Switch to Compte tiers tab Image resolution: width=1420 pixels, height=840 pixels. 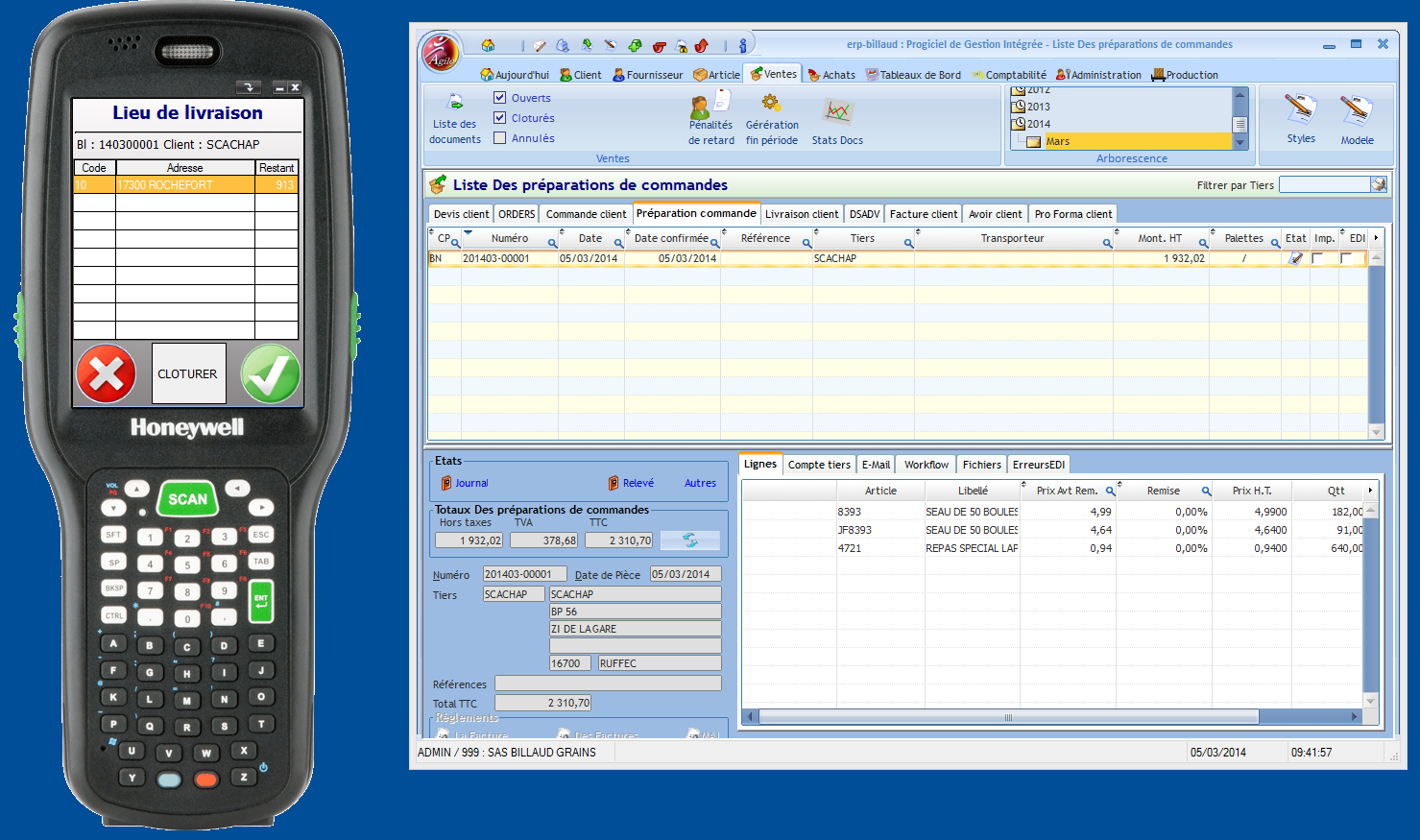point(819,465)
